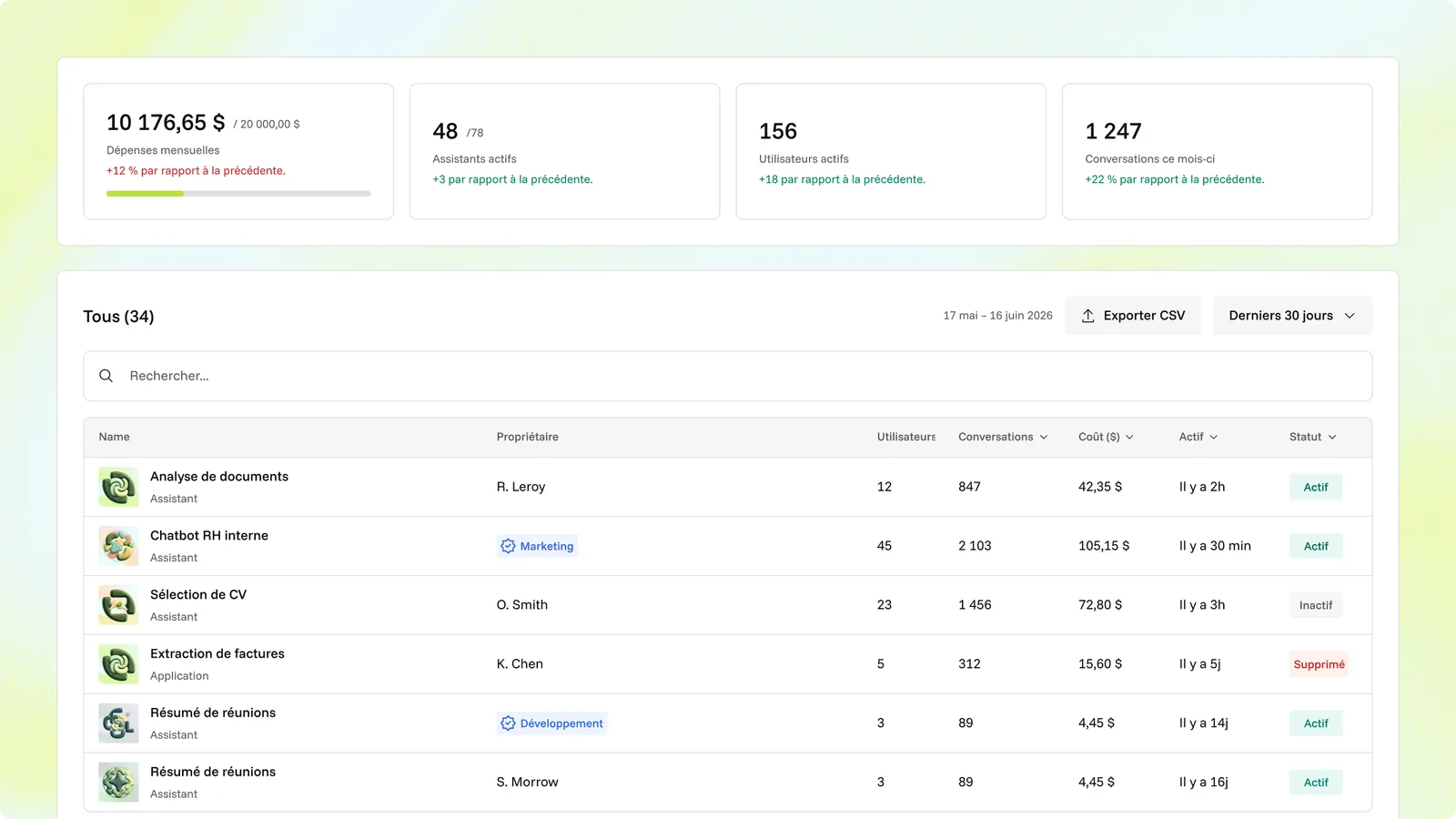Image resolution: width=1456 pixels, height=819 pixels.
Task: Click owner S. Morrow
Action: coord(528,783)
